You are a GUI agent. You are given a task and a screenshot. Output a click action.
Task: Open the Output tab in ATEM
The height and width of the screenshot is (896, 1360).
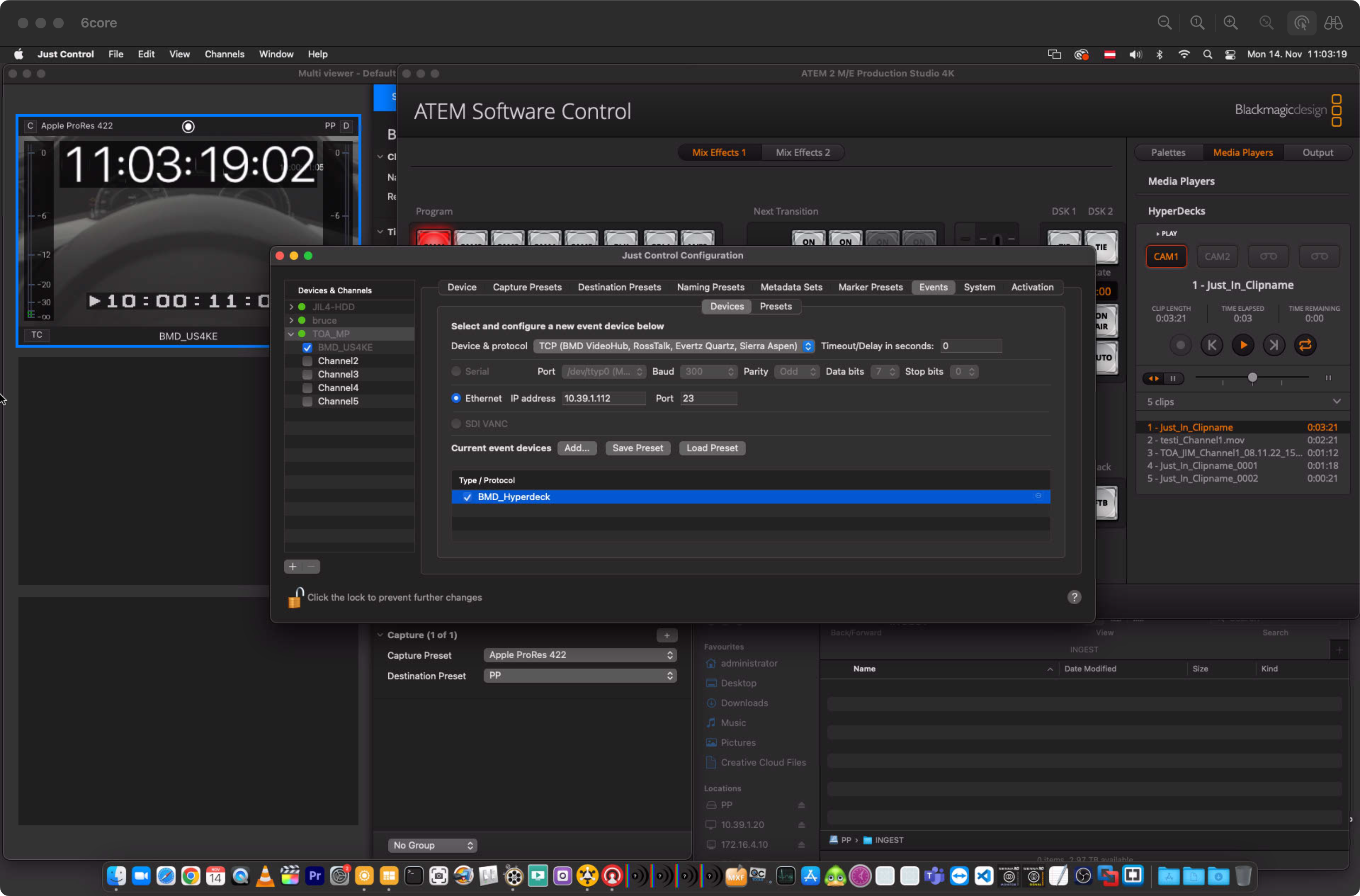(1317, 153)
